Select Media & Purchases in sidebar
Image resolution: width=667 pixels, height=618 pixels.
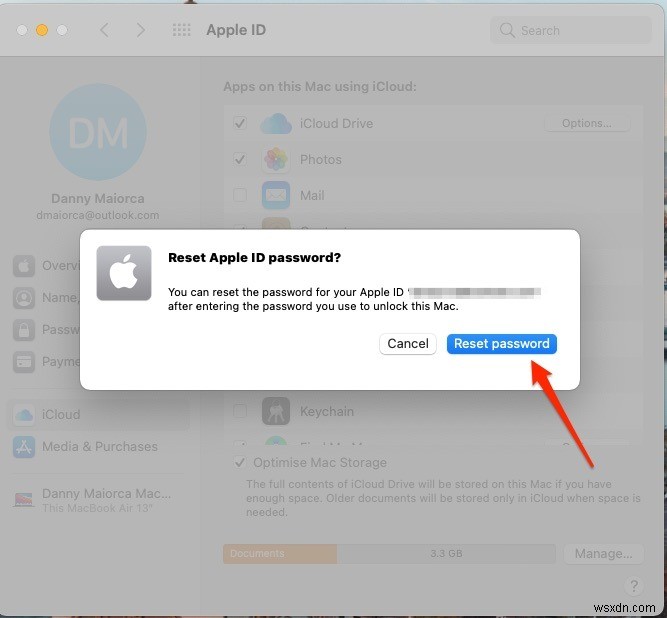tap(98, 447)
